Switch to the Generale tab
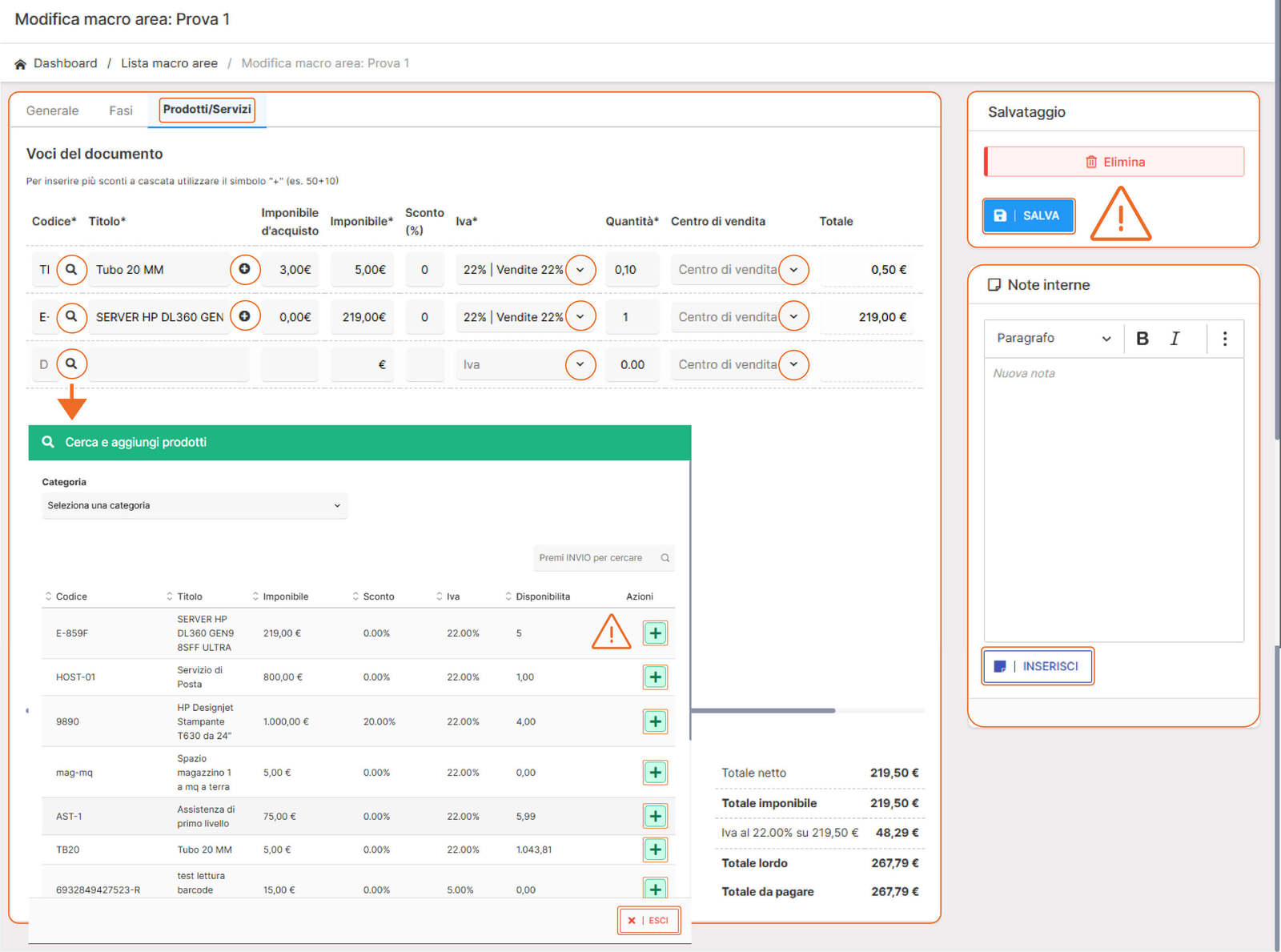 (x=52, y=110)
